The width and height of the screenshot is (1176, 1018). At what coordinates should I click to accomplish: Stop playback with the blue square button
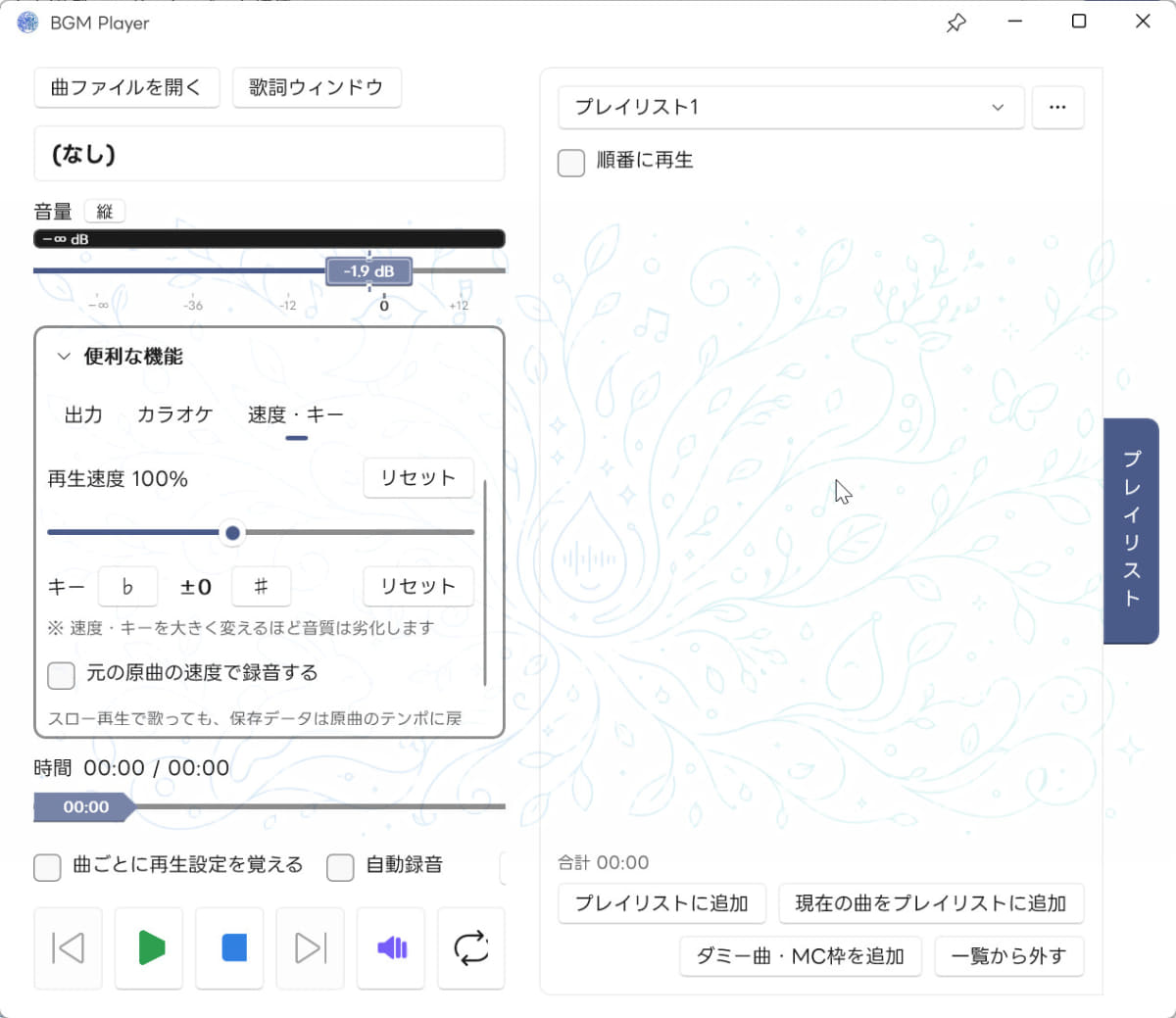pos(229,948)
